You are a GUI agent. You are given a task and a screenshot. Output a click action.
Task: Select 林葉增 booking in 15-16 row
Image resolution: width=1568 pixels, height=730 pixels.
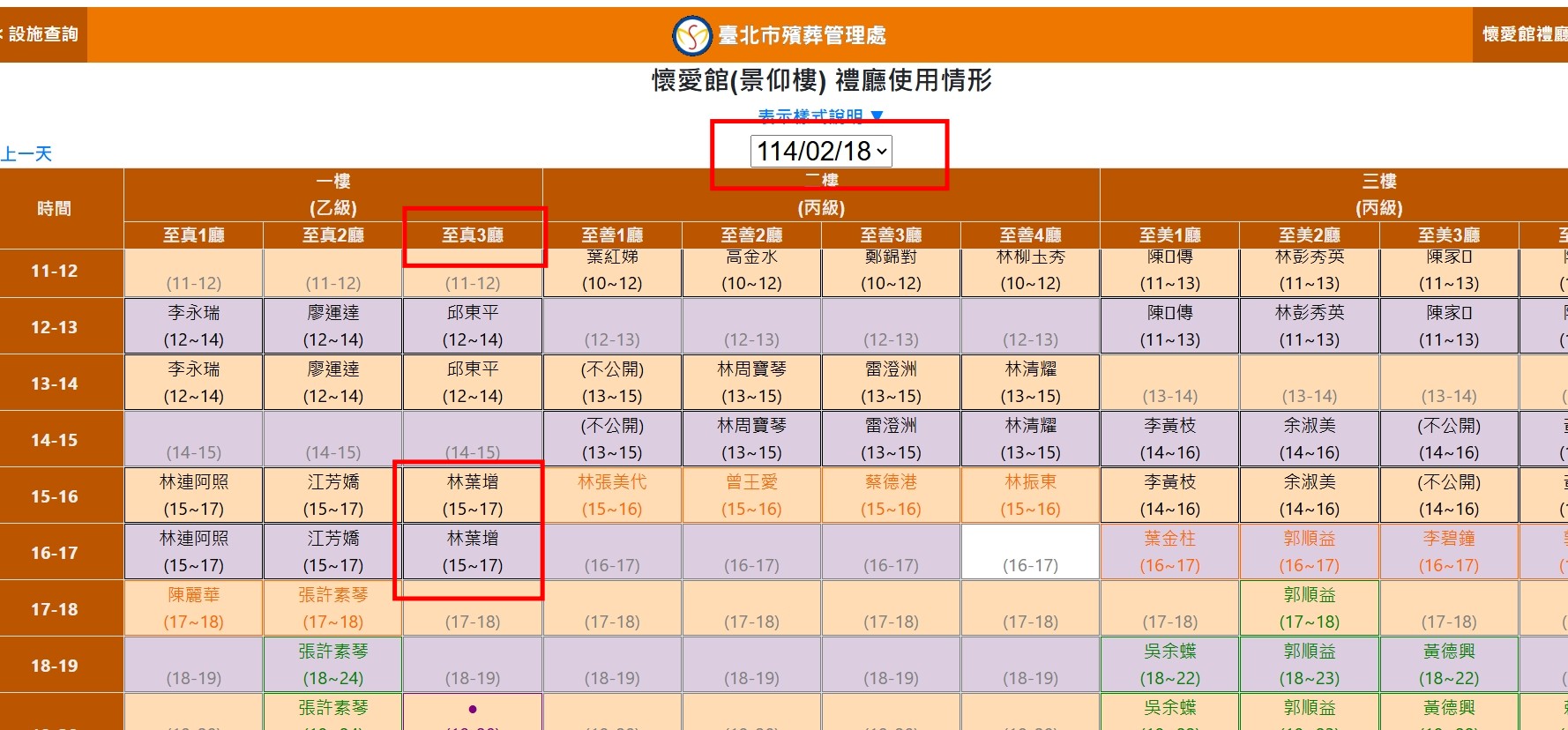[473, 495]
